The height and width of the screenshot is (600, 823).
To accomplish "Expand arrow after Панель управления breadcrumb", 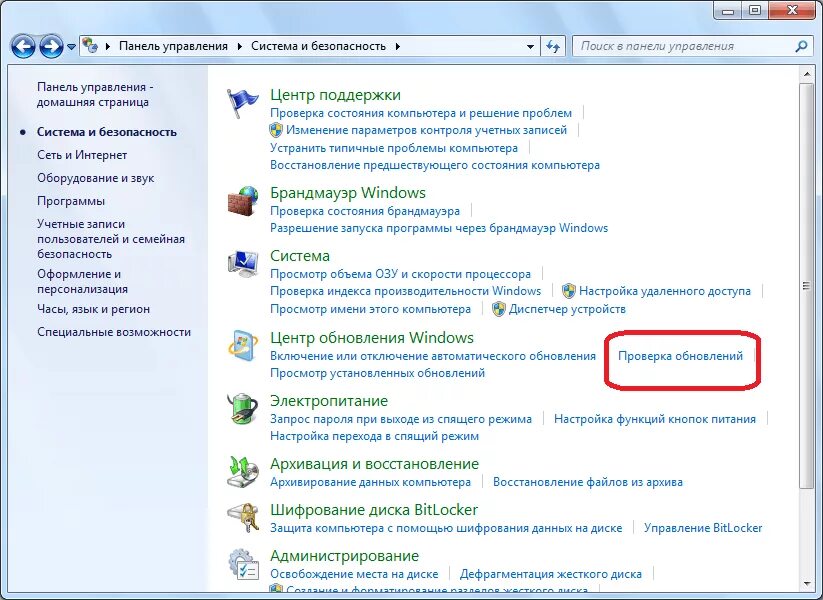I will [x=239, y=46].
